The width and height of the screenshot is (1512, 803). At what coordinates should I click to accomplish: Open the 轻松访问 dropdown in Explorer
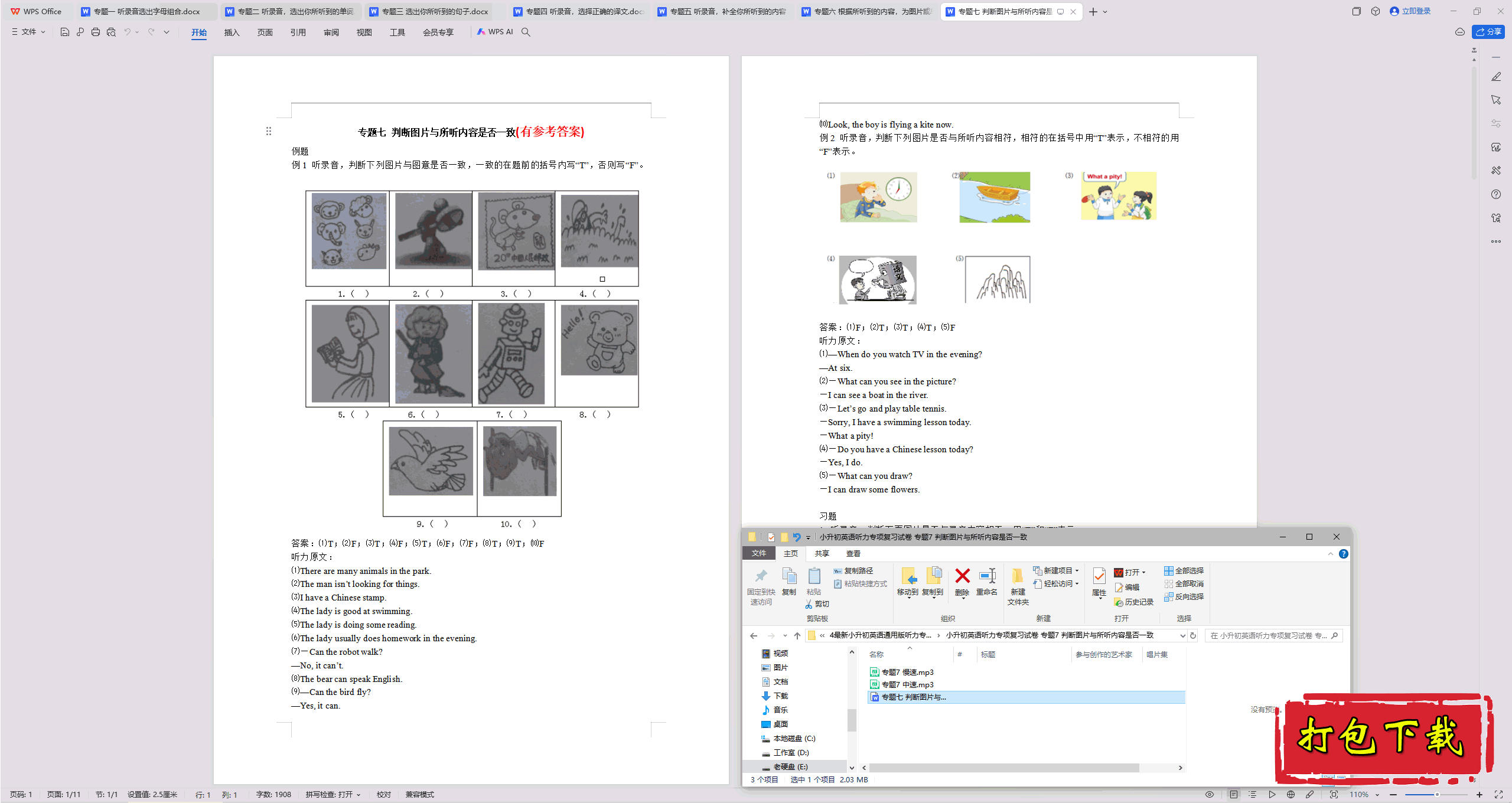click(1056, 583)
